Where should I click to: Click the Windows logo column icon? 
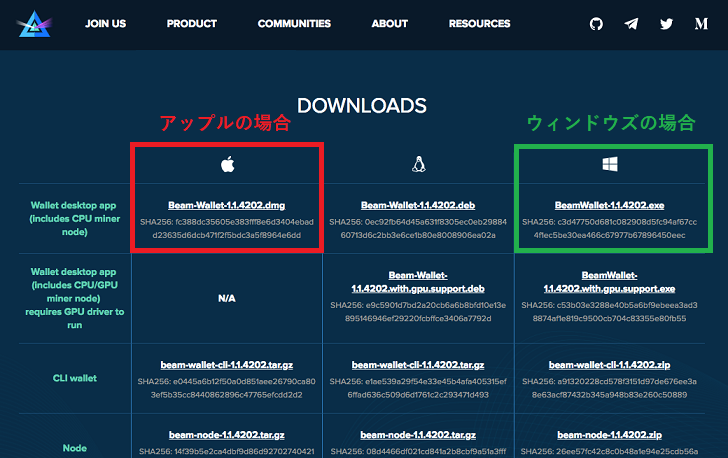(x=610, y=164)
